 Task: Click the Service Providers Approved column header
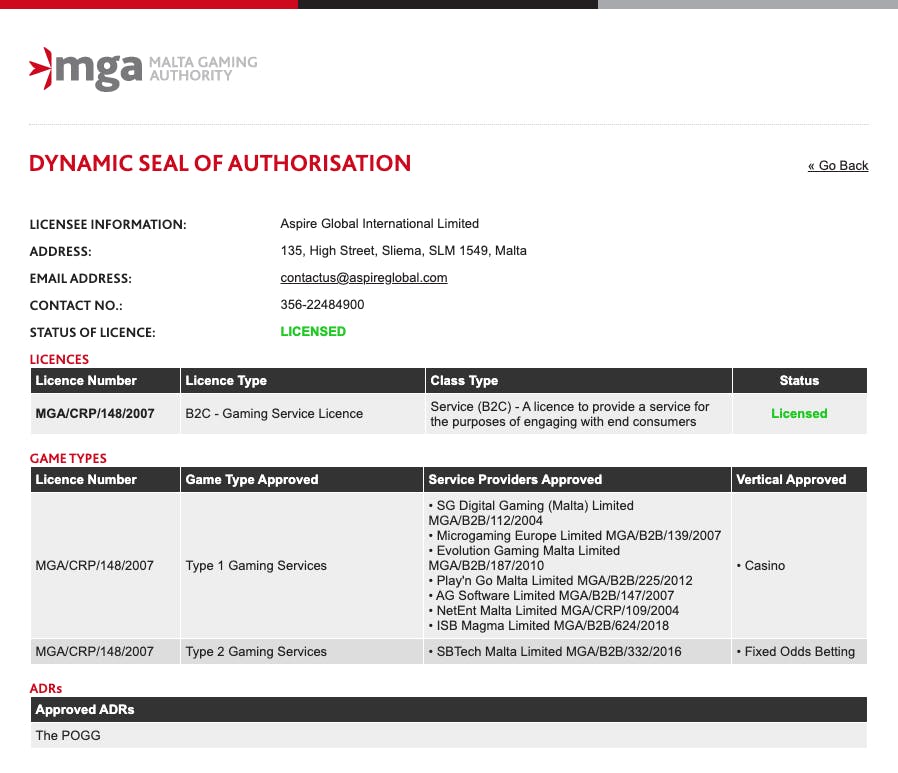(x=577, y=480)
